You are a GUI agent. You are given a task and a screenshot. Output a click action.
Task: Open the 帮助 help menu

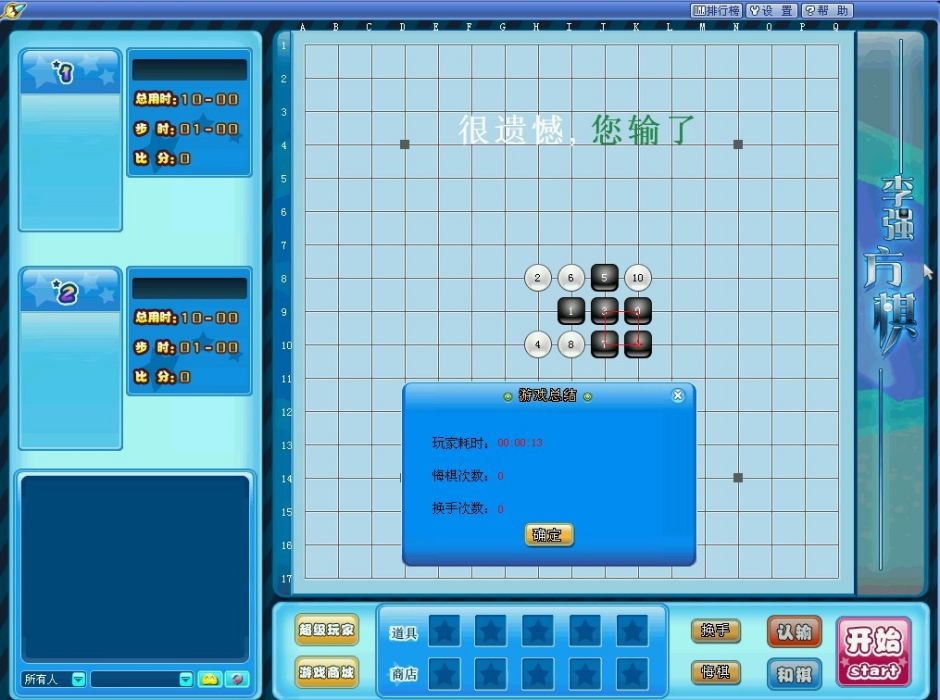tap(827, 10)
